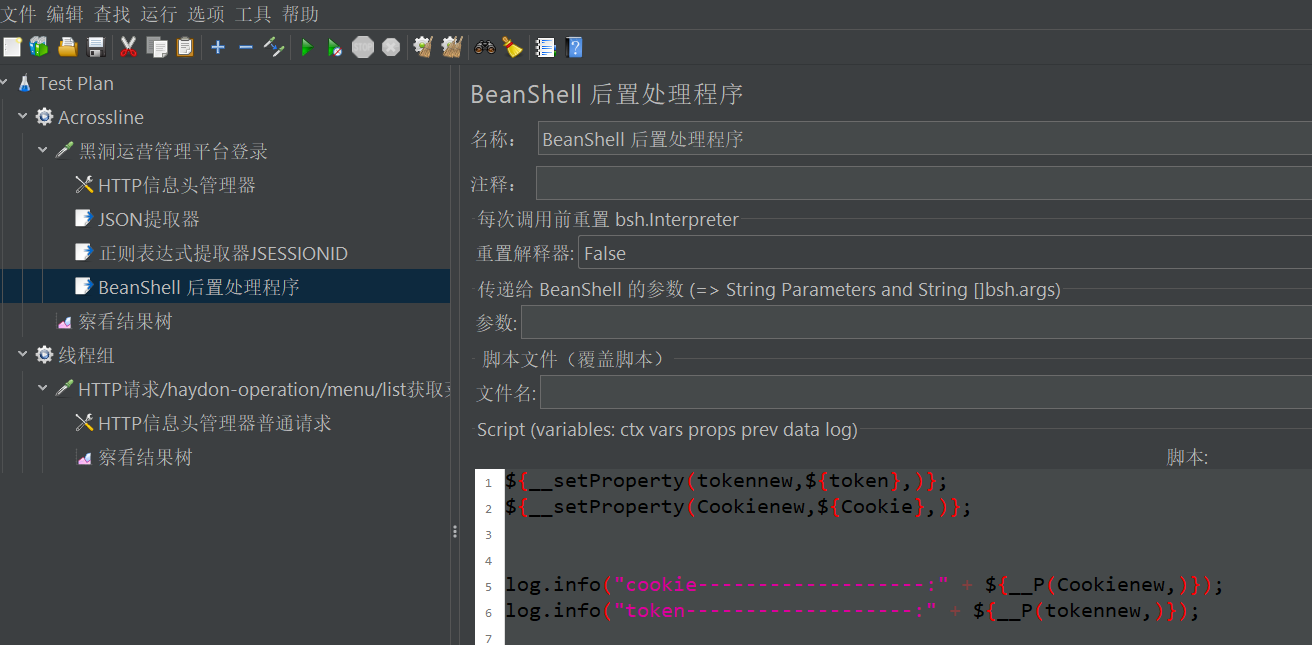Open the 编辑 menu
Screen dimensions: 1312x645
(x=65, y=14)
